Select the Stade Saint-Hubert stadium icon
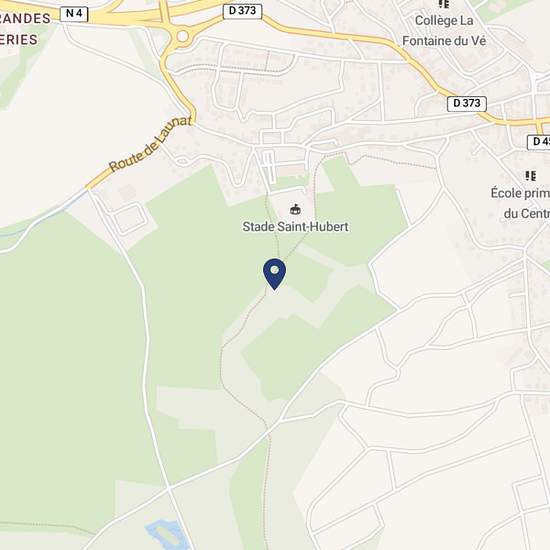Image resolution: width=550 pixels, height=550 pixels. pos(295,209)
